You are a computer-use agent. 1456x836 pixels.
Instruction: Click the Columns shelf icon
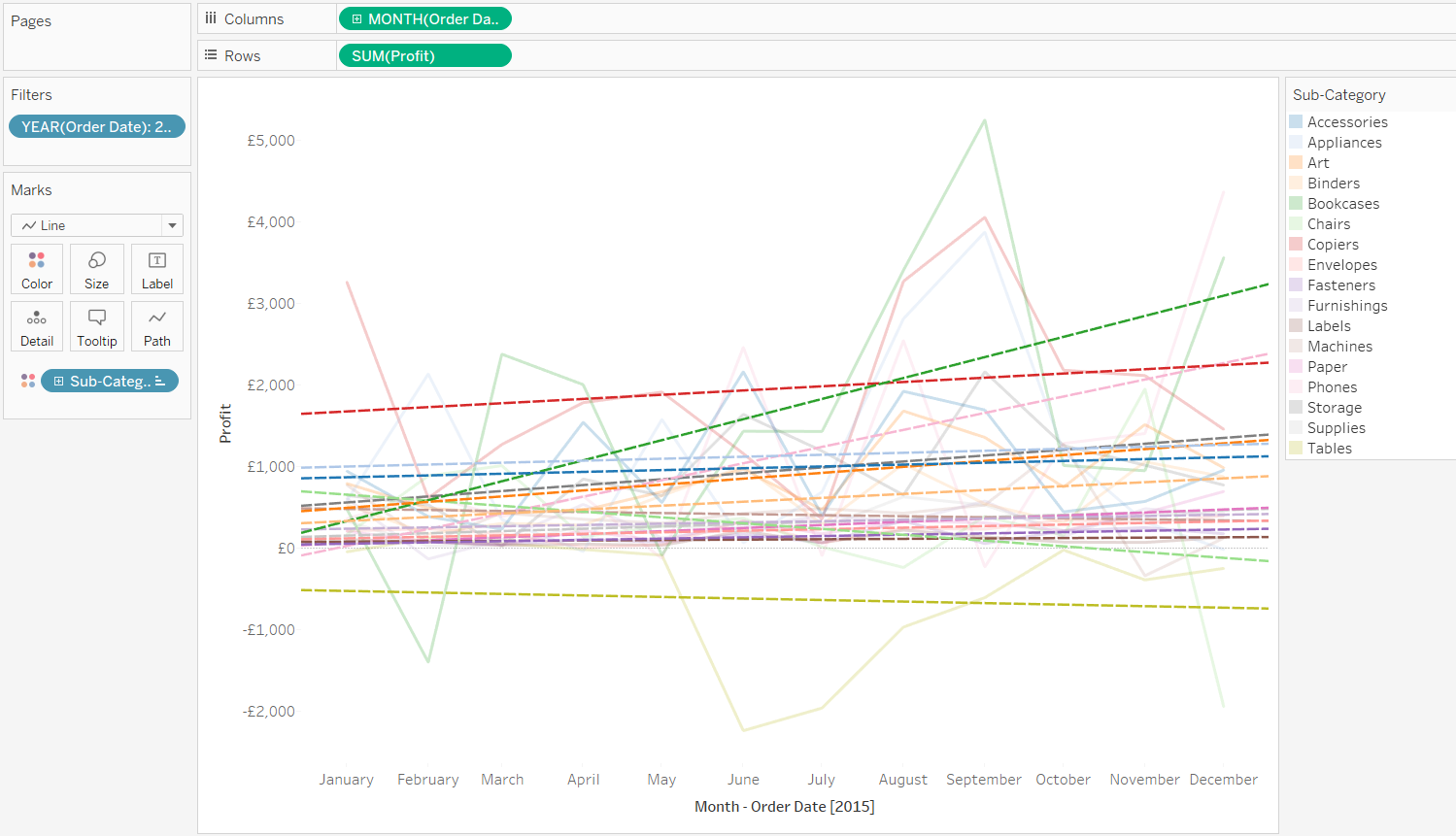click(x=211, y=18)
